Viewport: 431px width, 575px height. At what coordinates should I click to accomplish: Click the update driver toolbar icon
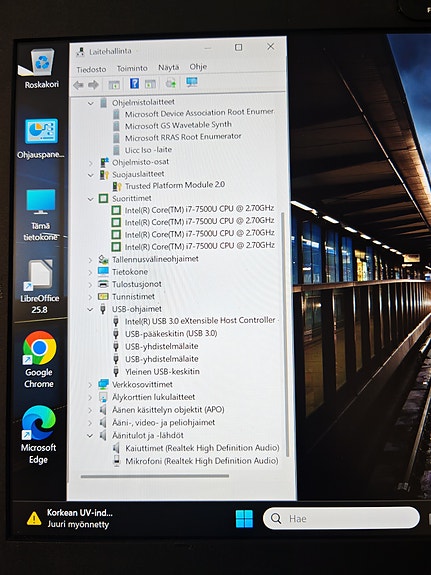coord(171,83)
